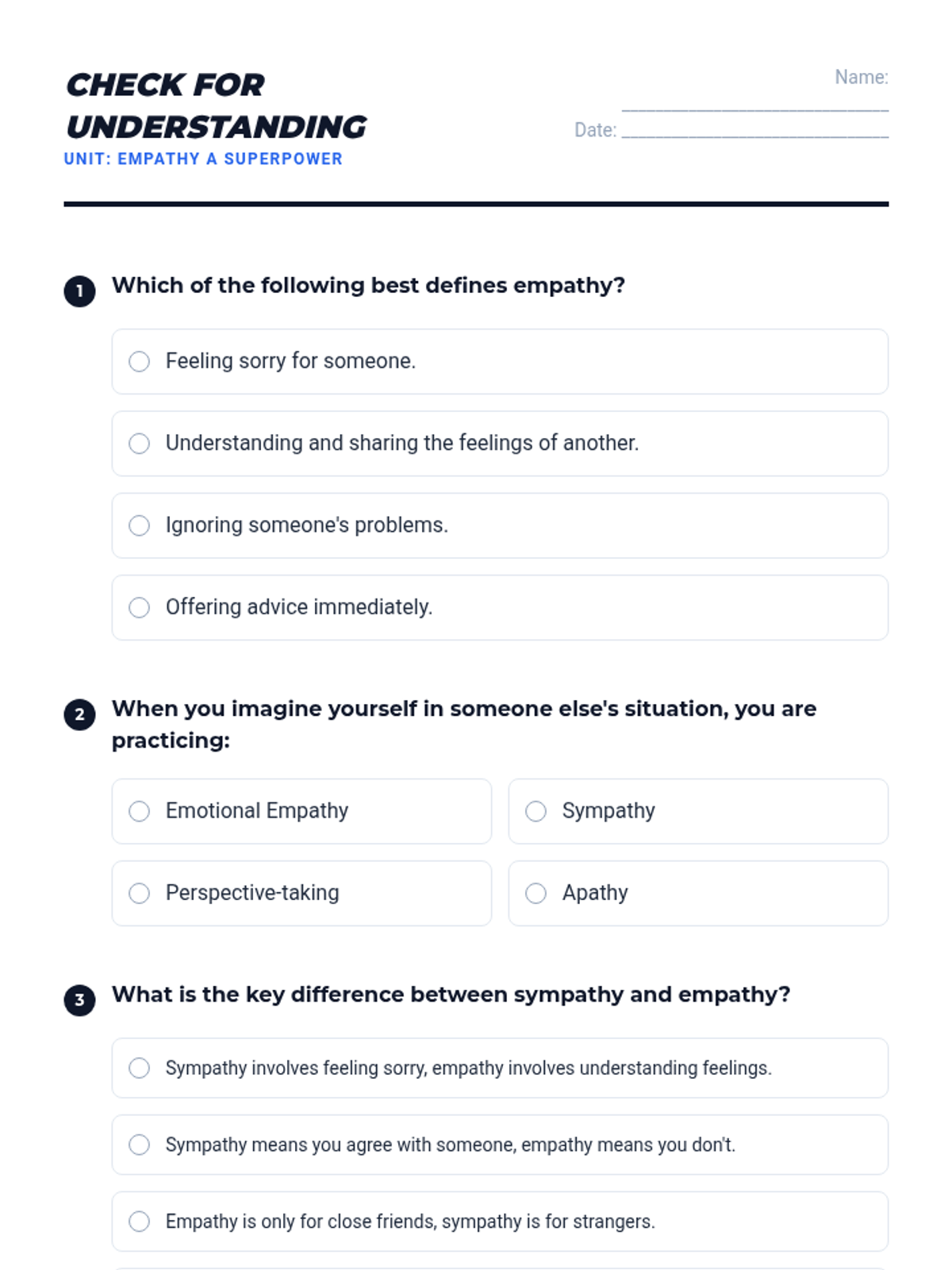
Task: Pick the "Apathy" option
Action: click(x=536, y=894)
